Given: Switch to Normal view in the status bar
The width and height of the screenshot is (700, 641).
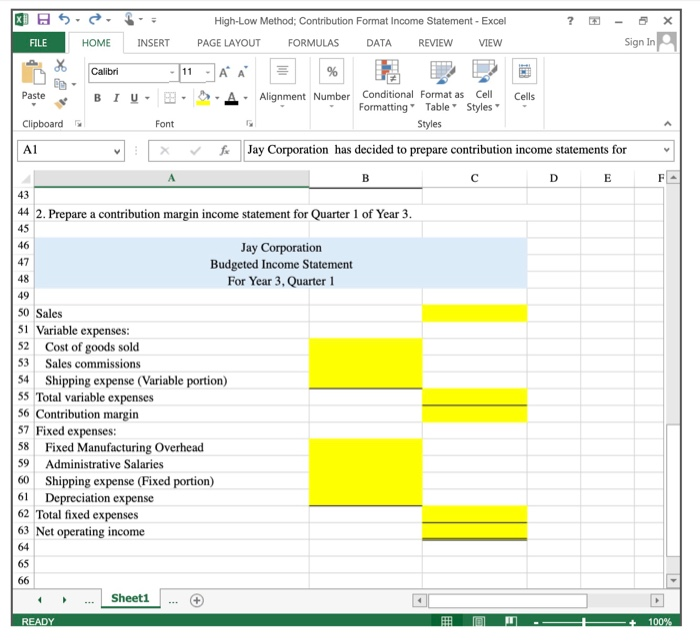Looking at the screenshot, I should [x=446, y=621].
